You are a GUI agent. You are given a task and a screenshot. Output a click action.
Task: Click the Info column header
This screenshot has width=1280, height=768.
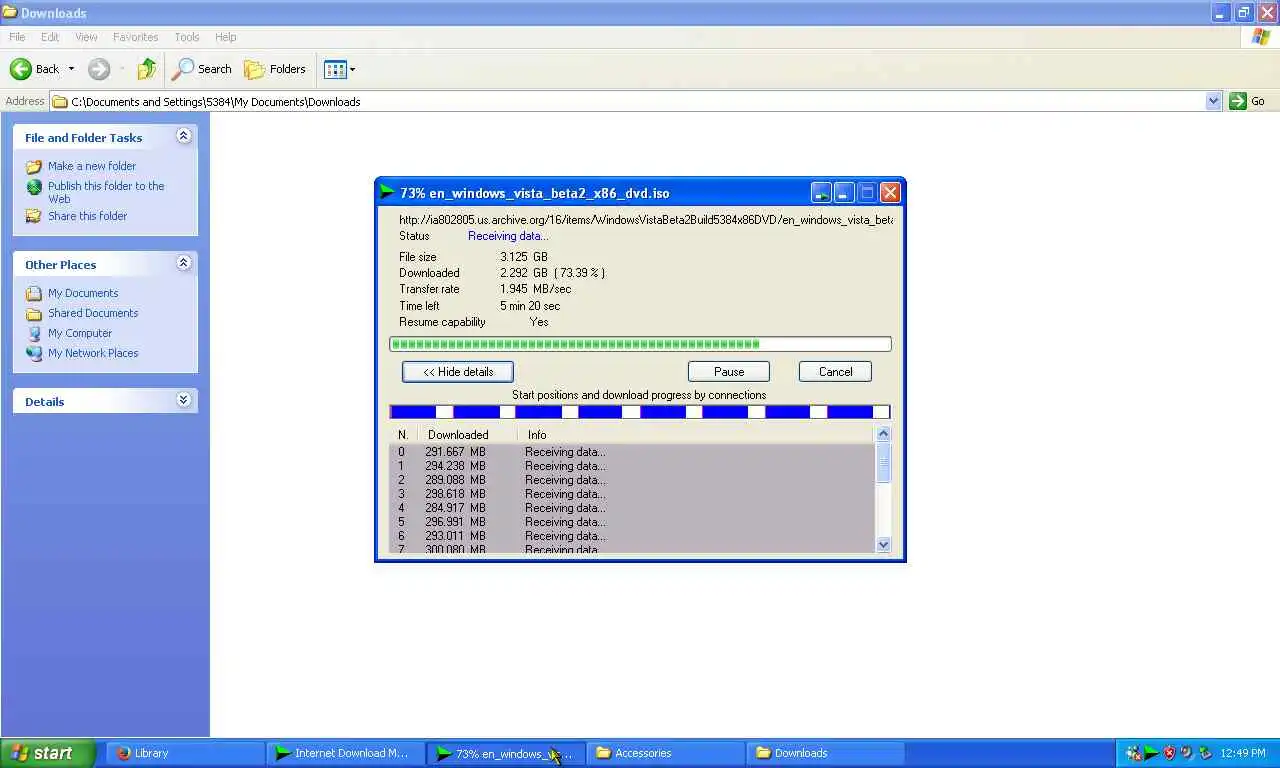(537, 435)
